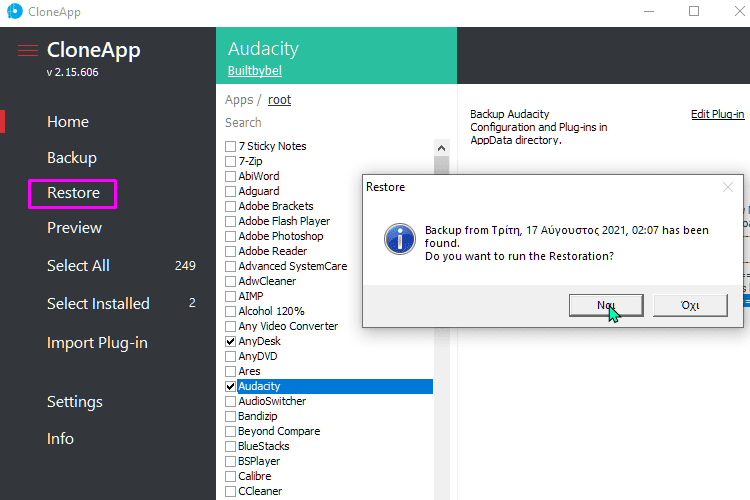Image resolution: width=750 pixels, height=500 pixels.
Task: Check the Ares checkbox
Action: (231, 371)
